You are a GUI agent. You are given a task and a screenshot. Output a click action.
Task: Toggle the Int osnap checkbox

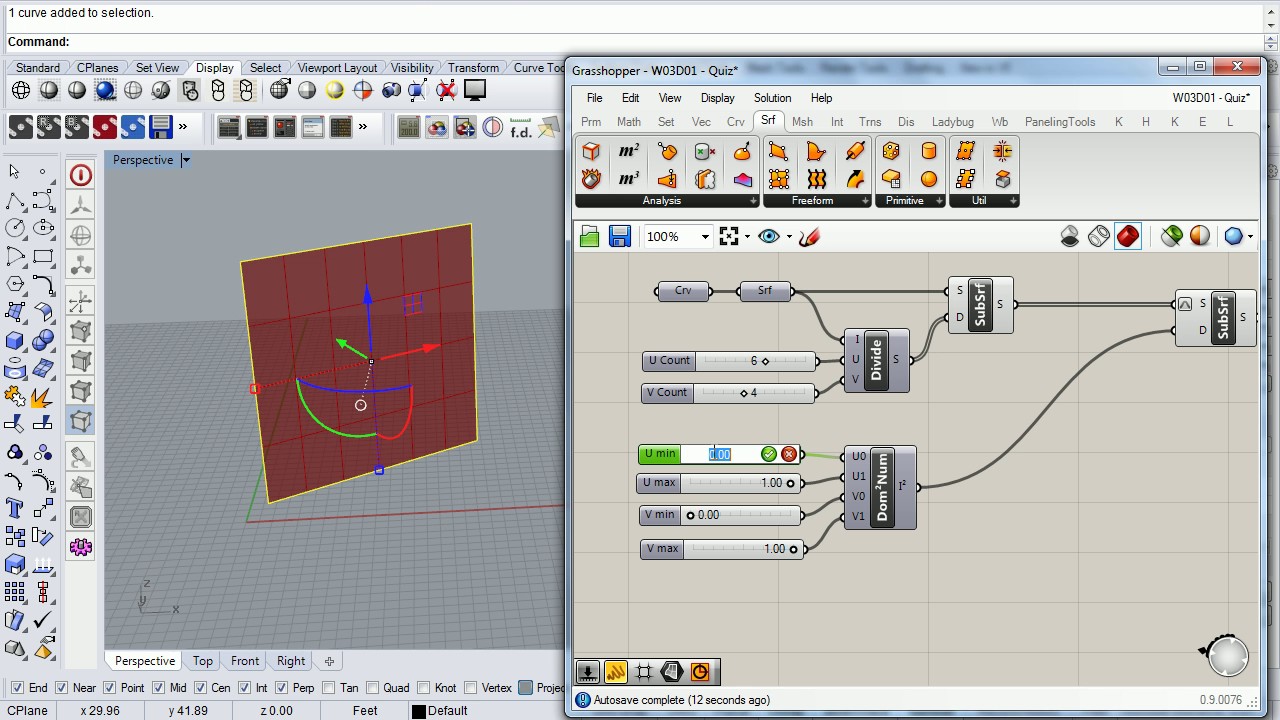[x=244, y=688]
